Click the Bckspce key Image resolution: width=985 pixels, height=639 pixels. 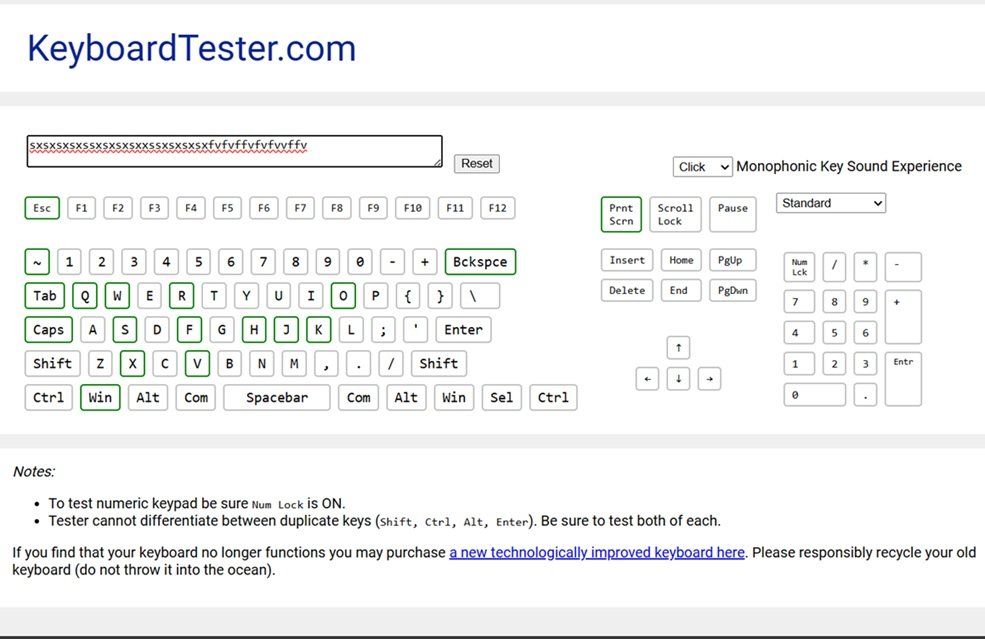480,263
